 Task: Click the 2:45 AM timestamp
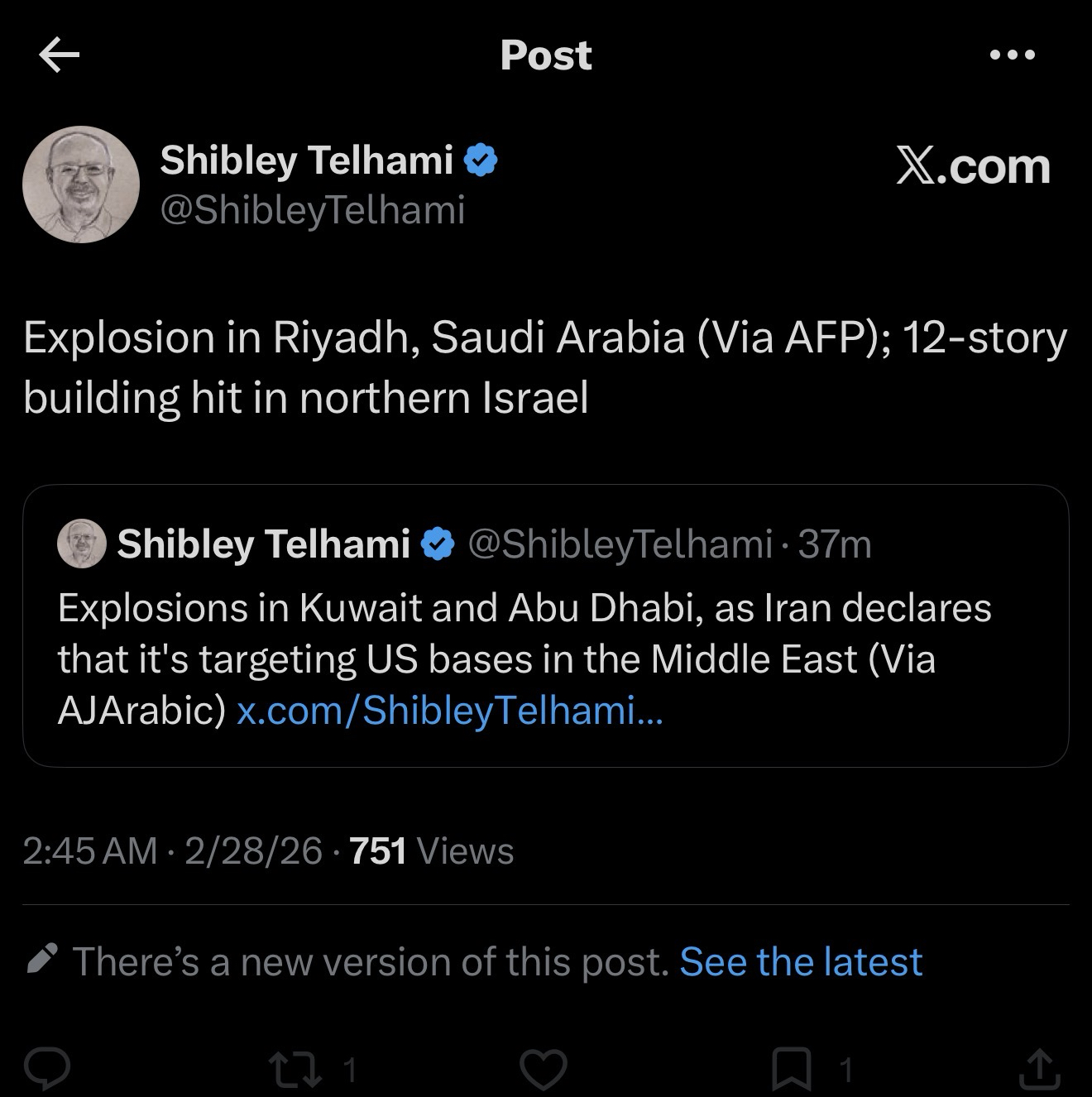[89, 850]
